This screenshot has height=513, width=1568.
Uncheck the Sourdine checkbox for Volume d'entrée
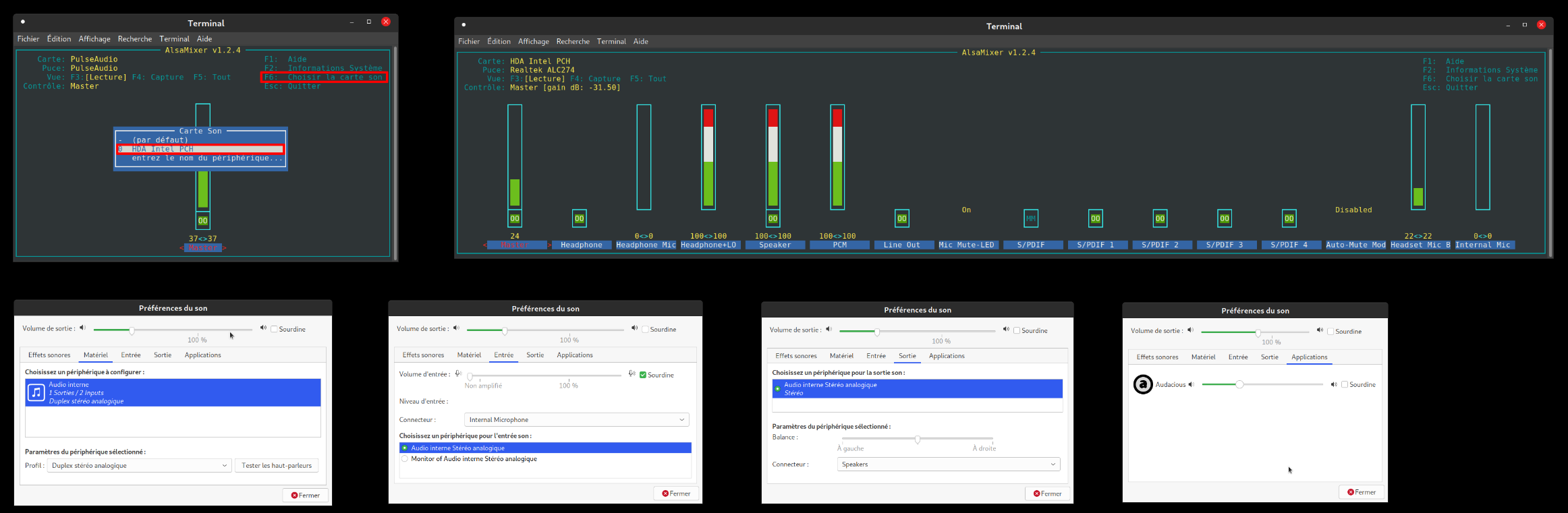pyautogui.click(x=643, y=375)
